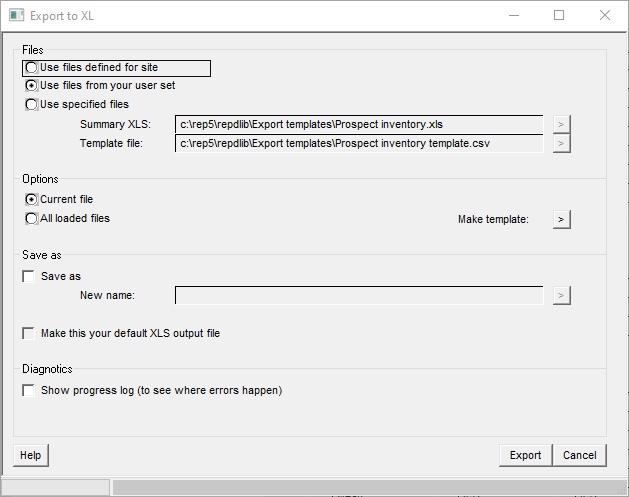Viewport: 629px width, 497px height.
Task: Click browse arrow beside New name field
Action: pos(562,295)
